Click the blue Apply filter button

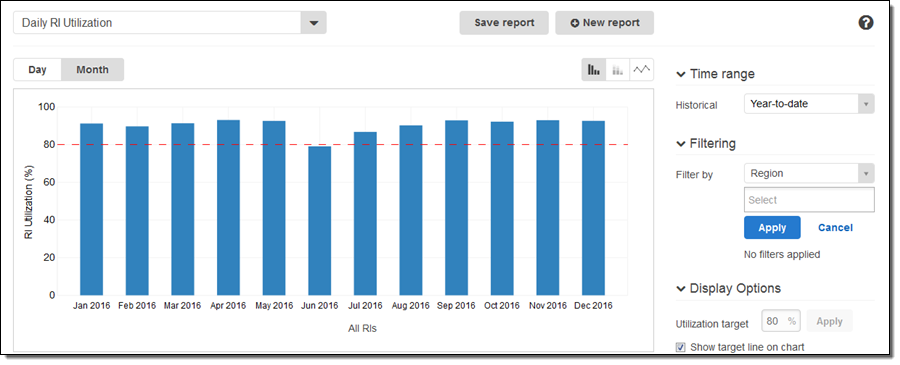(x=772, y=227)
